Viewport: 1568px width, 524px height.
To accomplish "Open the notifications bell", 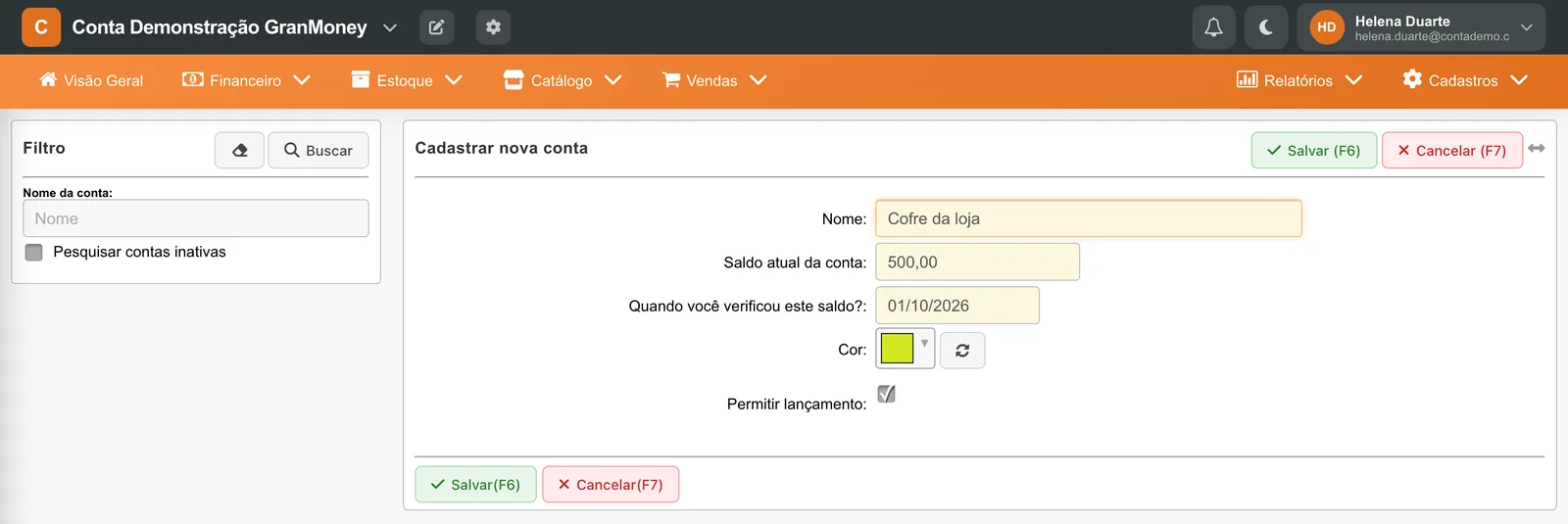I will click(x=1213, y=27).
